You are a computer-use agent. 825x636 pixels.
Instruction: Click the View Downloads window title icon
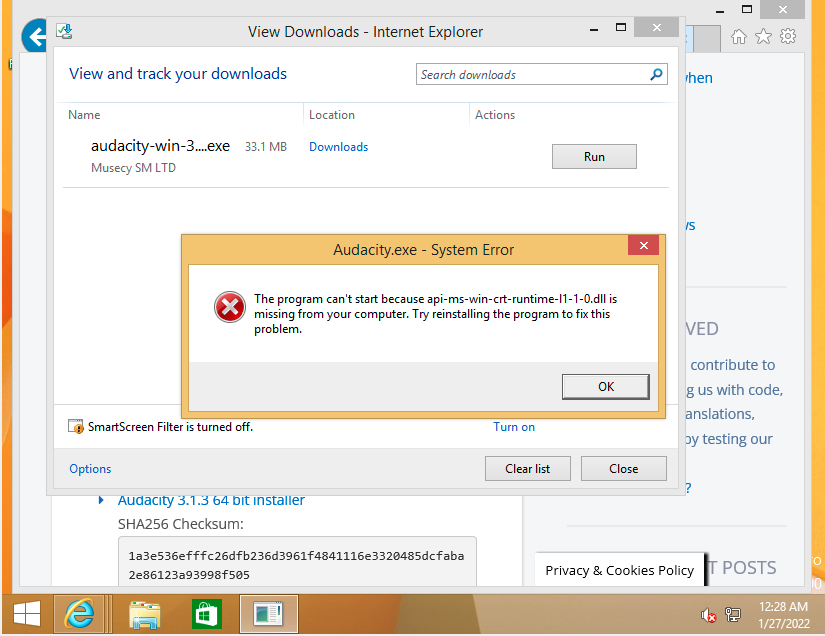click(64, 32)
